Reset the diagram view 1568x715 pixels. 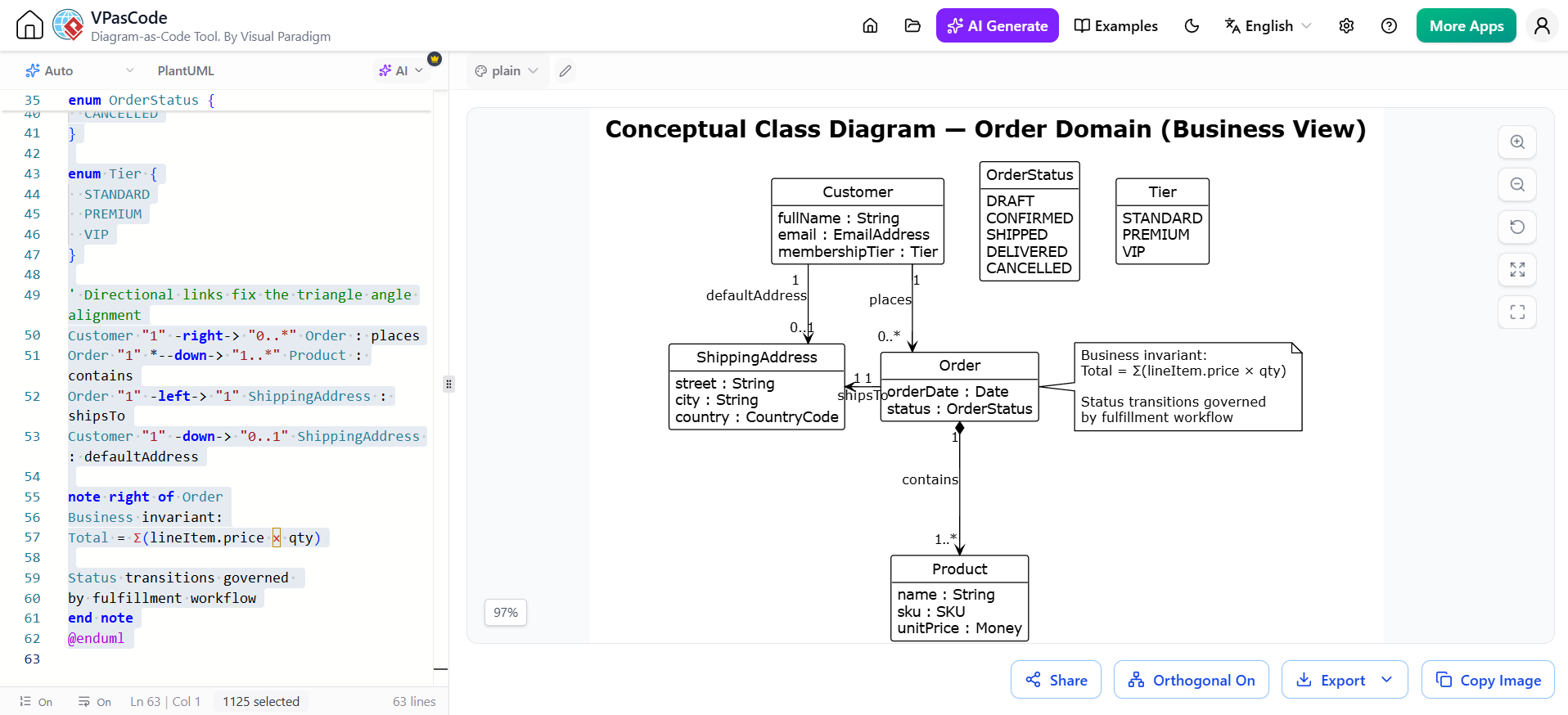(1517, 227)
